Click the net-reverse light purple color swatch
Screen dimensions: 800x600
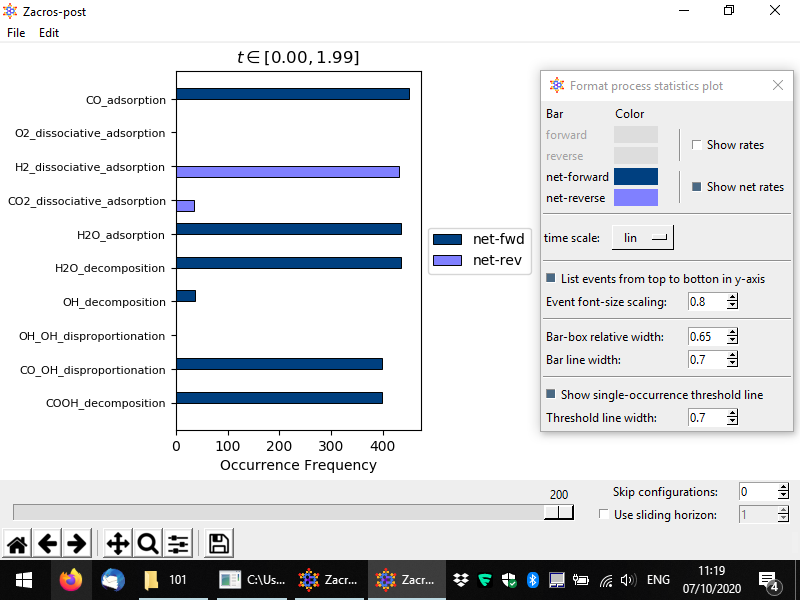coord(635,198)
